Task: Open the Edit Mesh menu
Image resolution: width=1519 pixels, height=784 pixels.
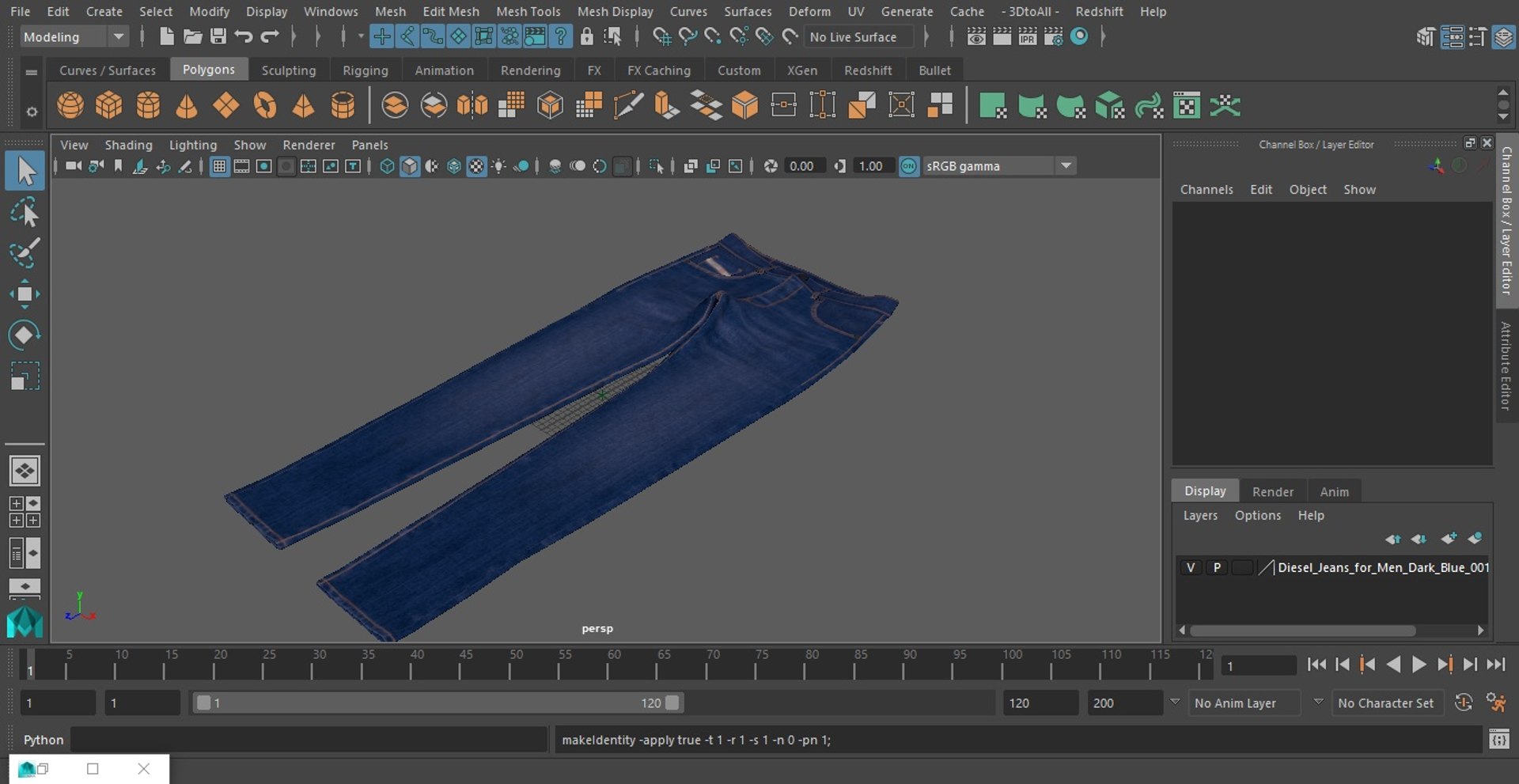Action: pyautogui.click(x=451, y=11)
